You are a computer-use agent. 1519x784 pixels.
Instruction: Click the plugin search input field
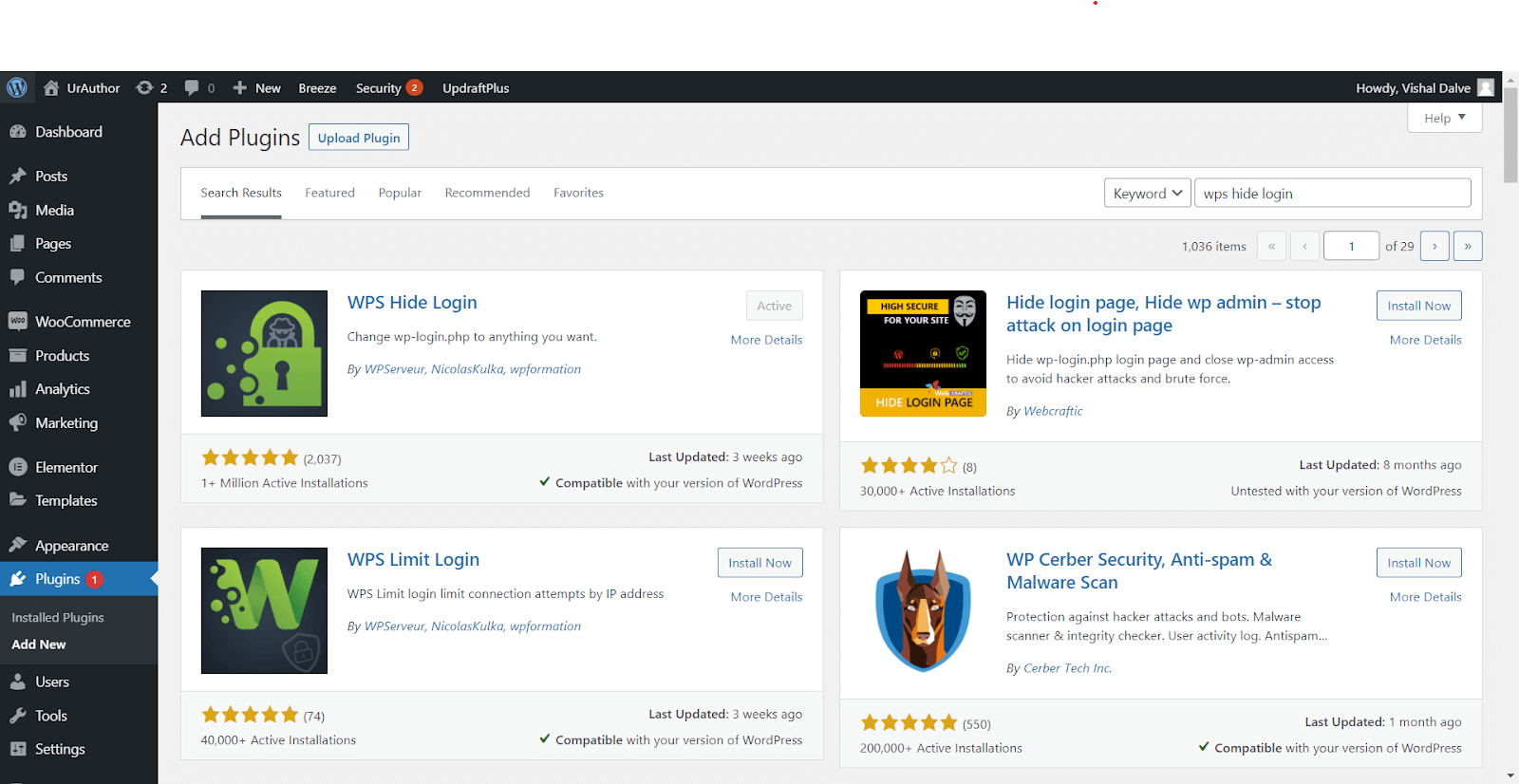click(x=1332, y=193)
